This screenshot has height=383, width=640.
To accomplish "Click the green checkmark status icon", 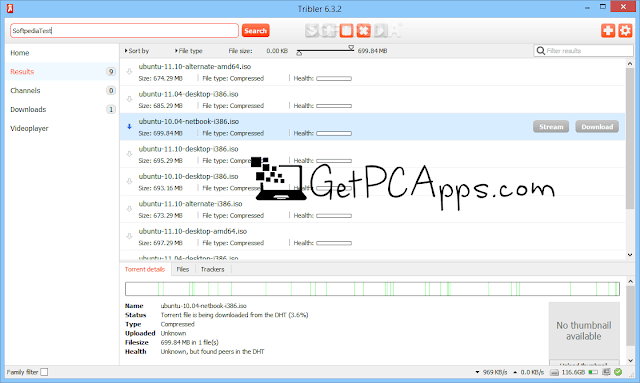I will click(x=618, y=372).
